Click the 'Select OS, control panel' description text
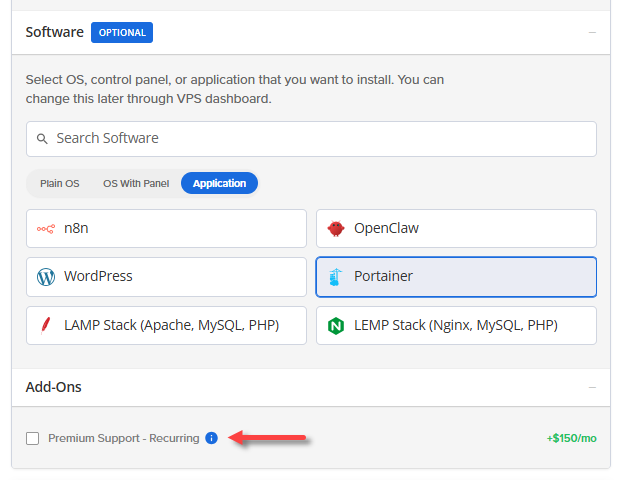 [235, 89]
